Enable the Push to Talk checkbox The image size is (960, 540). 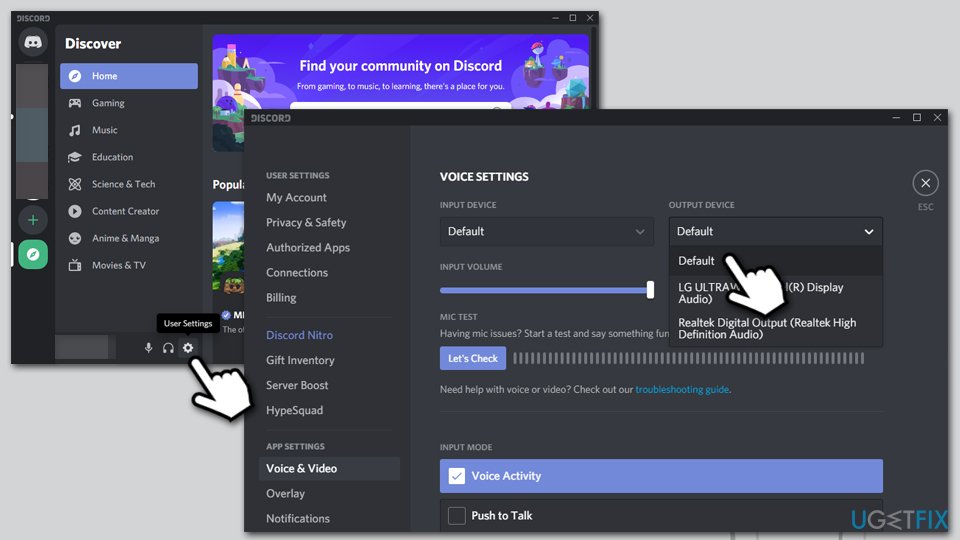click(457, 516)
